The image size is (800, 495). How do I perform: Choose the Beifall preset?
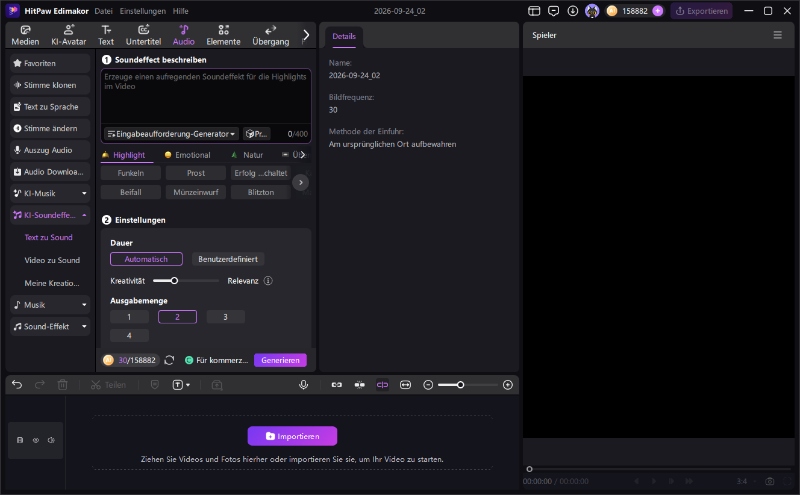point(131,192)
